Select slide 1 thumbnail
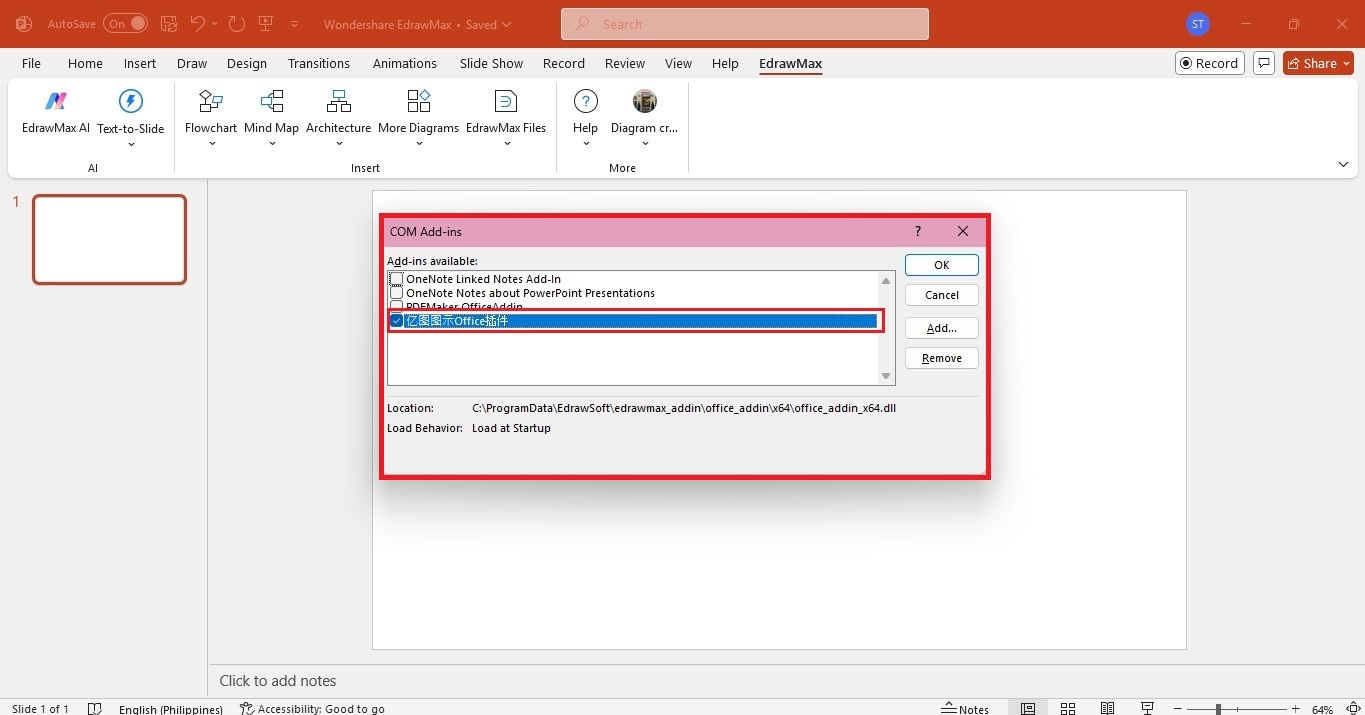The image size is (1365, 715). tap(110, 239)
